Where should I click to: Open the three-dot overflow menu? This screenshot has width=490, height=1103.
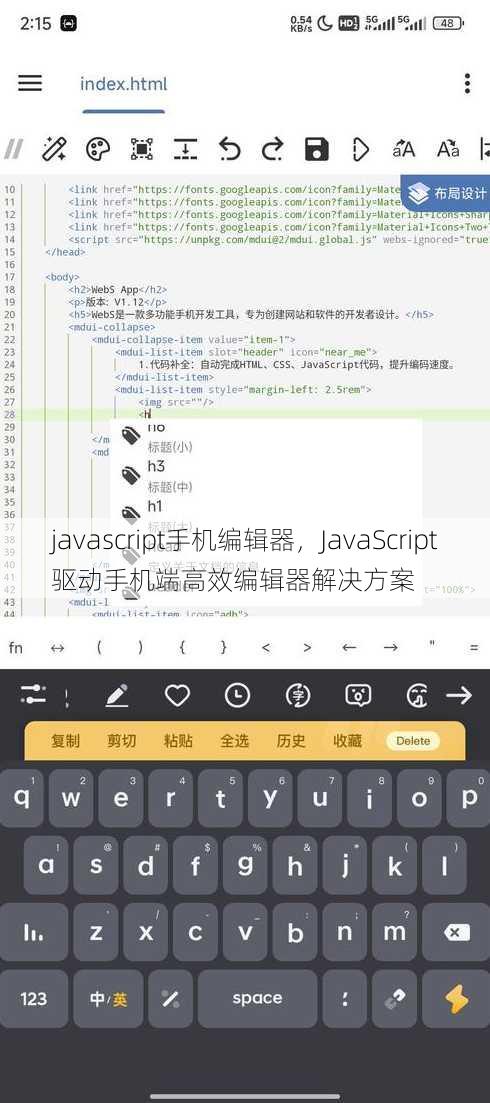click(x=467, y=83)
